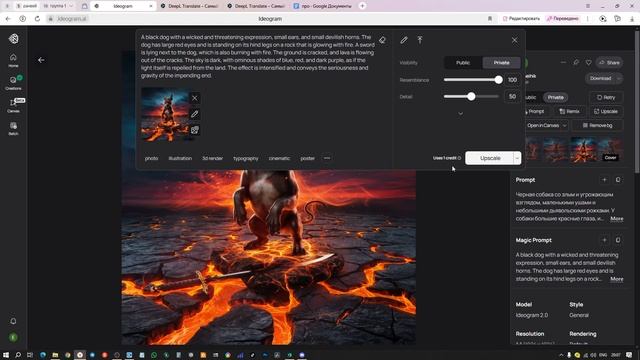The image size is (640, 360).
Task: Go back using the left arrow
Action: click(41, 60)
